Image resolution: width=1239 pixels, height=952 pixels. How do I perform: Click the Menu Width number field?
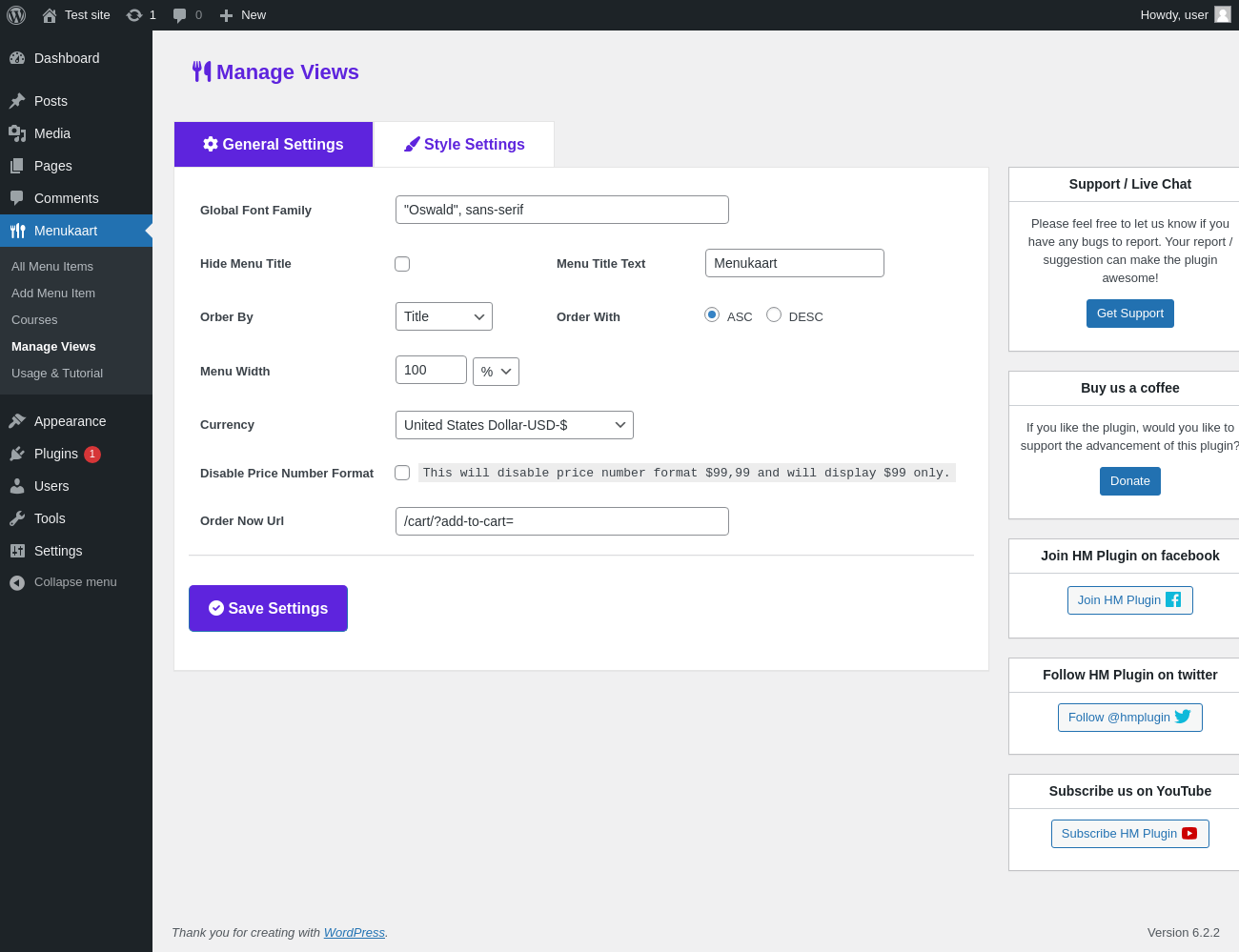(x=431, y=370)
